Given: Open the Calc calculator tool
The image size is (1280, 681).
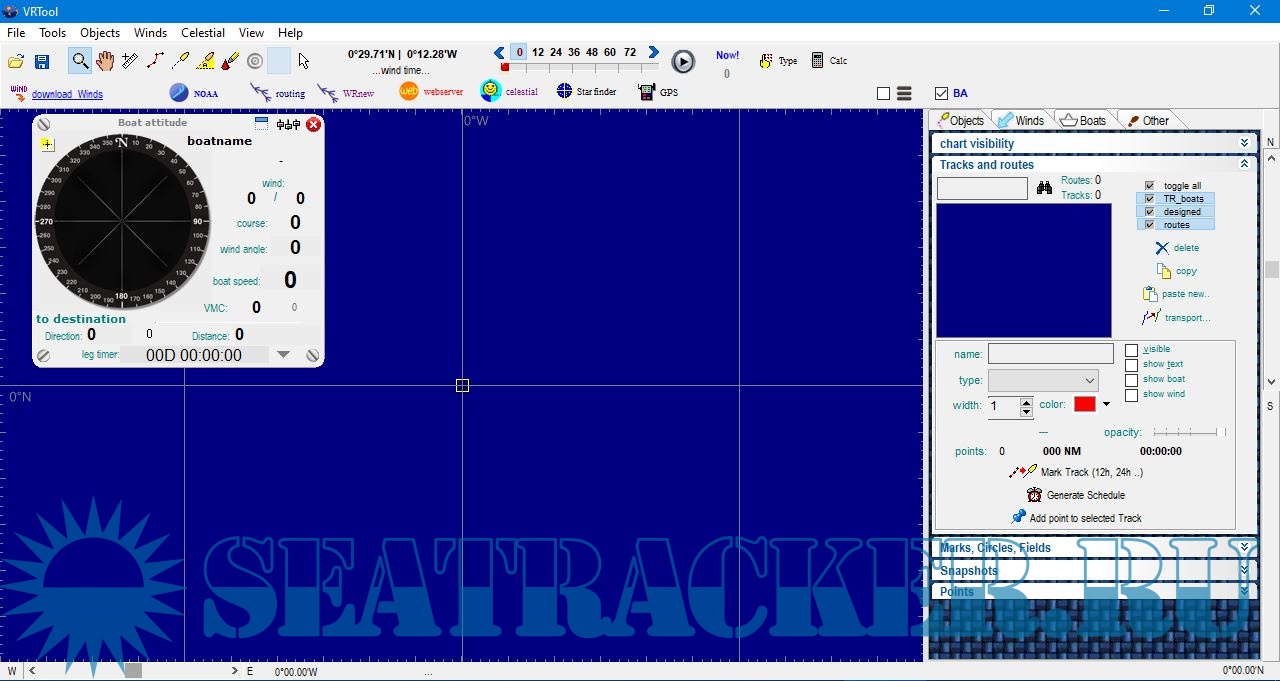Looking at the screenshot, I should click(829, 61).
